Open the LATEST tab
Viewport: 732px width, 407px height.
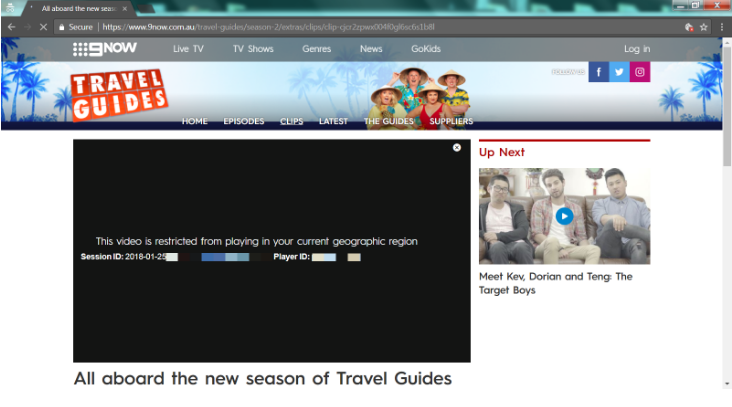coord(333,121)
